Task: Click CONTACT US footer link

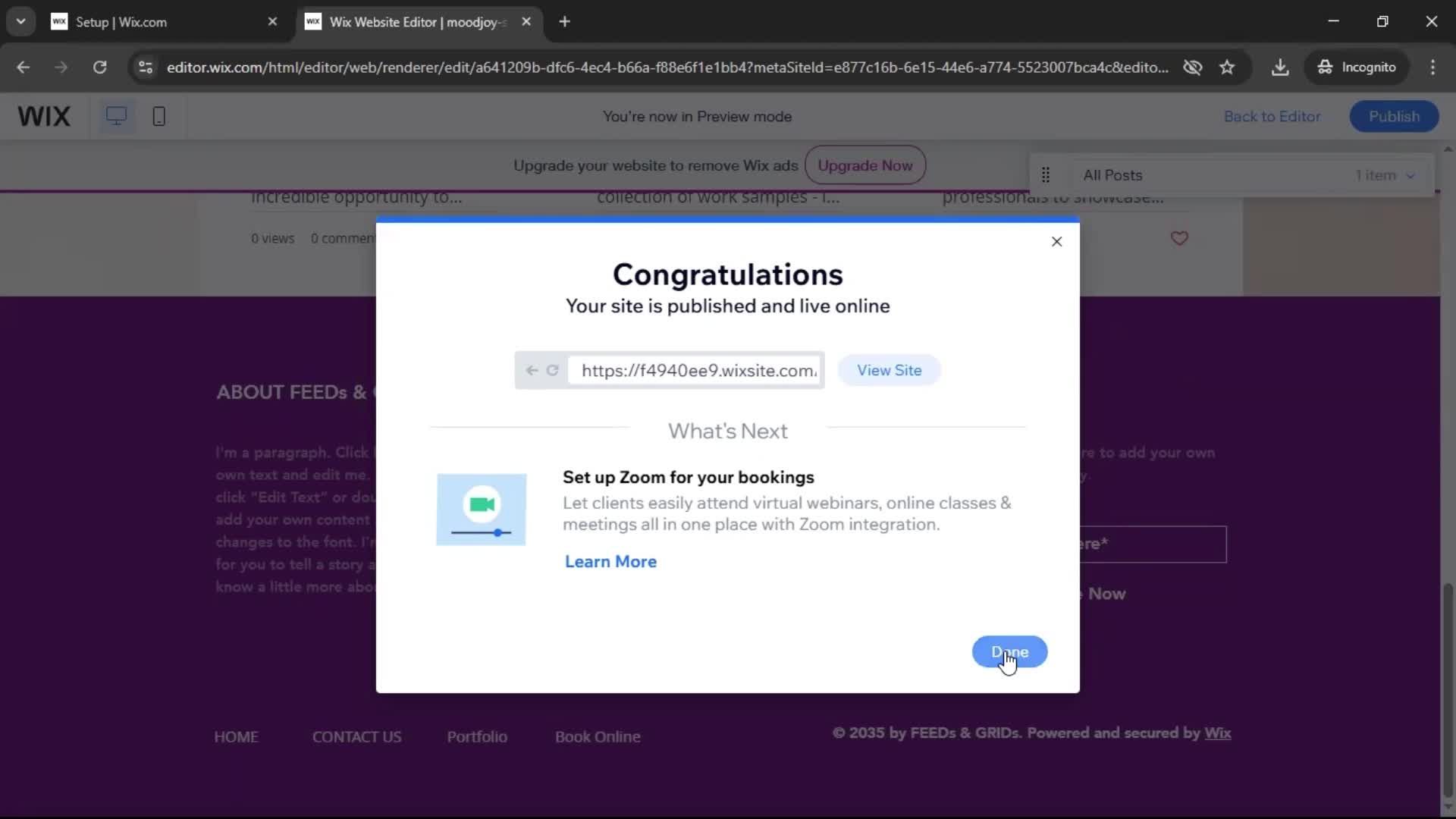Action: point(356,737)
